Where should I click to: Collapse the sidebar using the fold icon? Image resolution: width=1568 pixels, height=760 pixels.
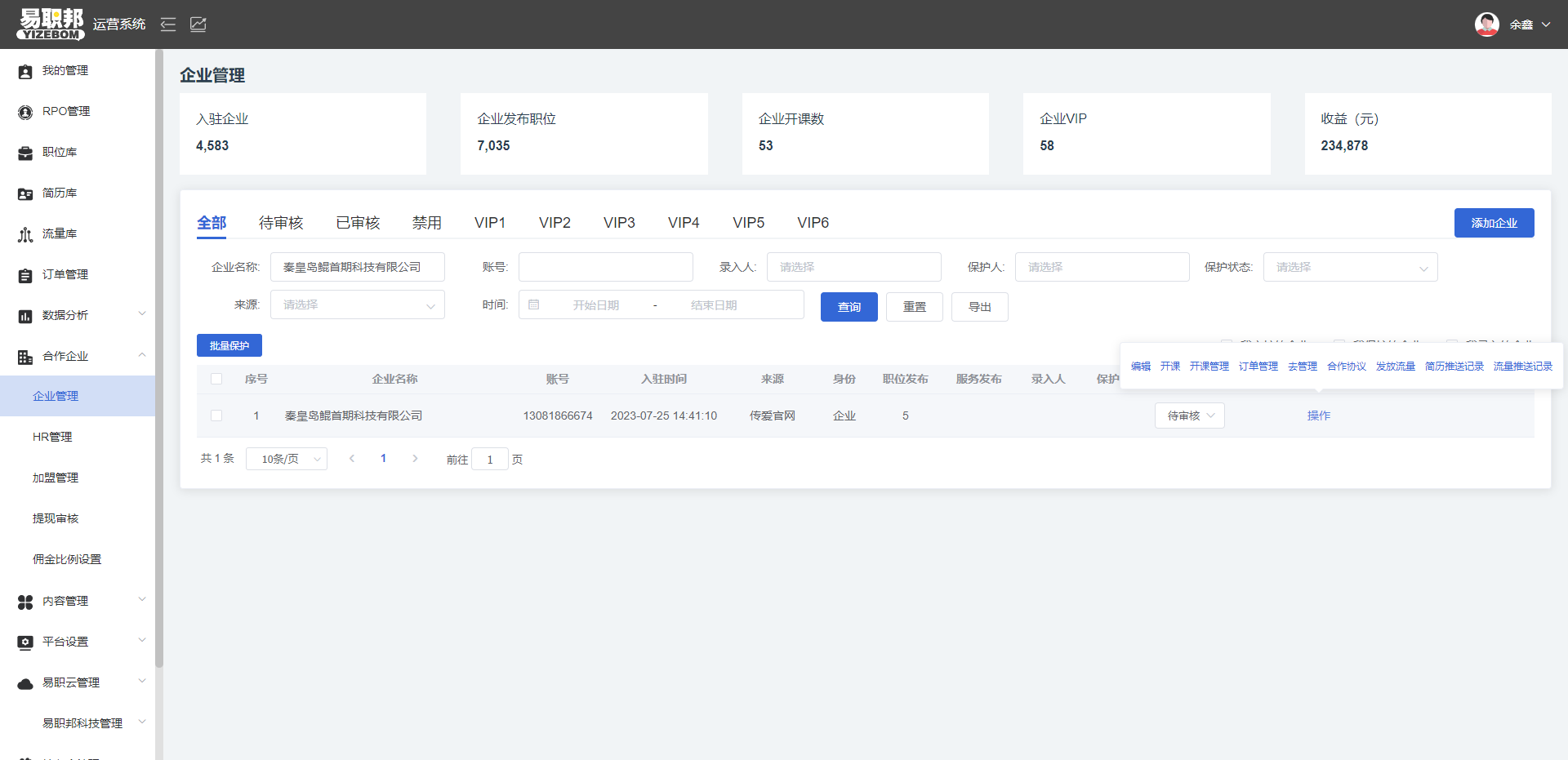pyautogui.click(x=168, y=24)
